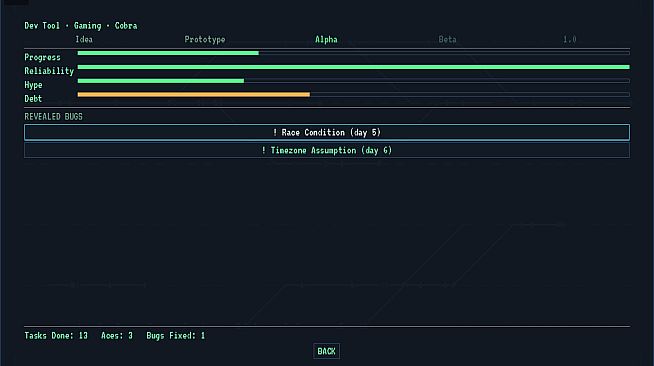The width and height of the screenshot is (654, 366).
Task: Click the Reliability bar
Action: [354, 67]
